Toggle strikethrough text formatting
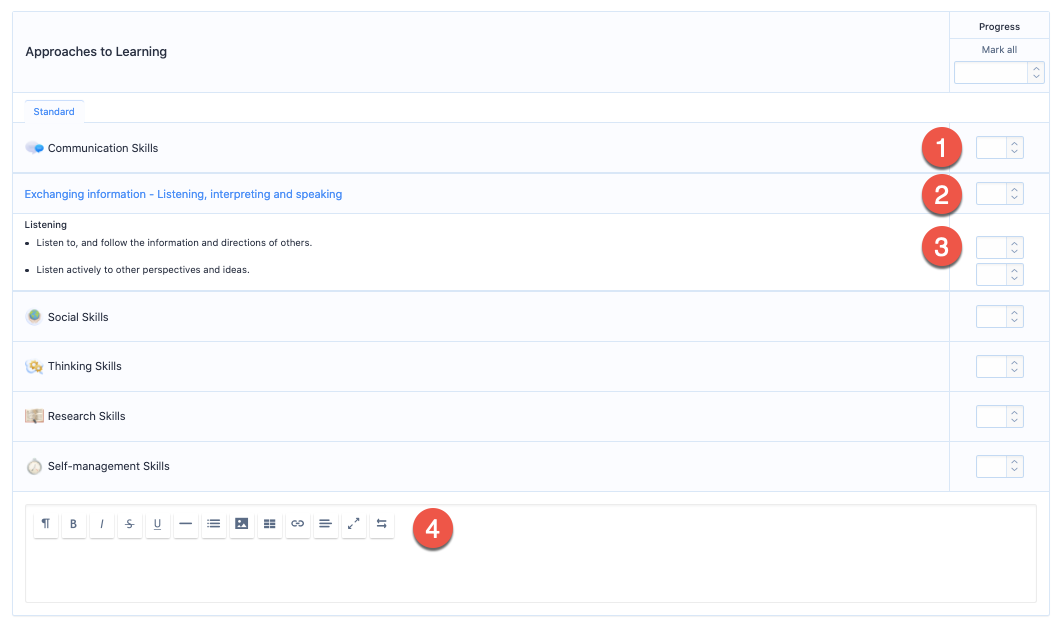This screenshot has width=1061, height=625. pyautogui.click(x=130, y=524)
